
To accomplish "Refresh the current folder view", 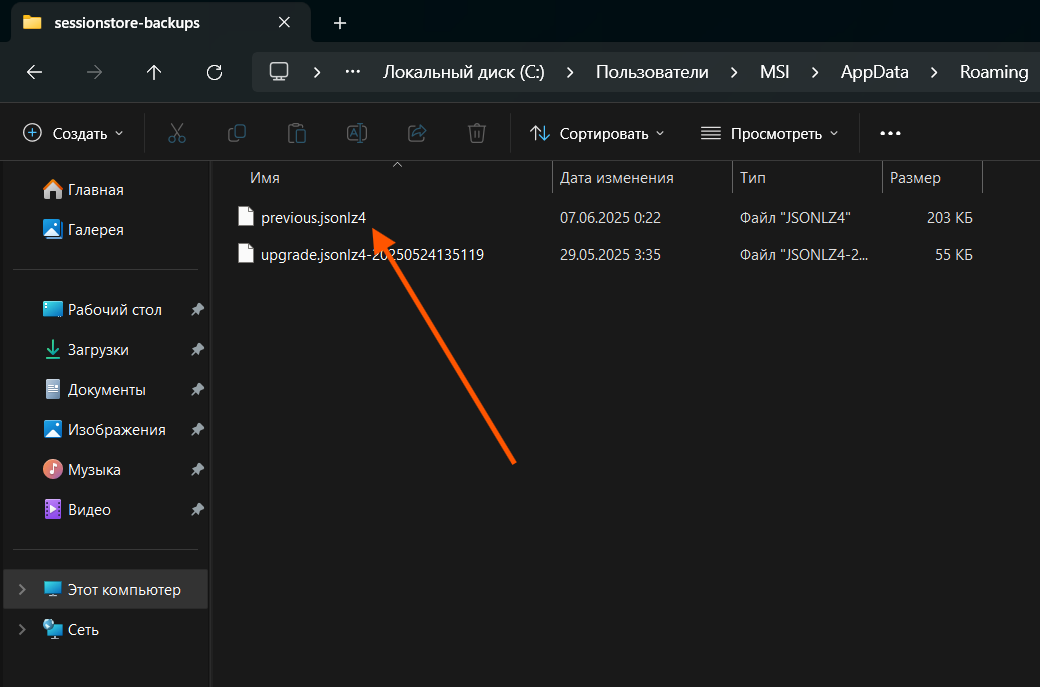I will [x=214, y=72].
